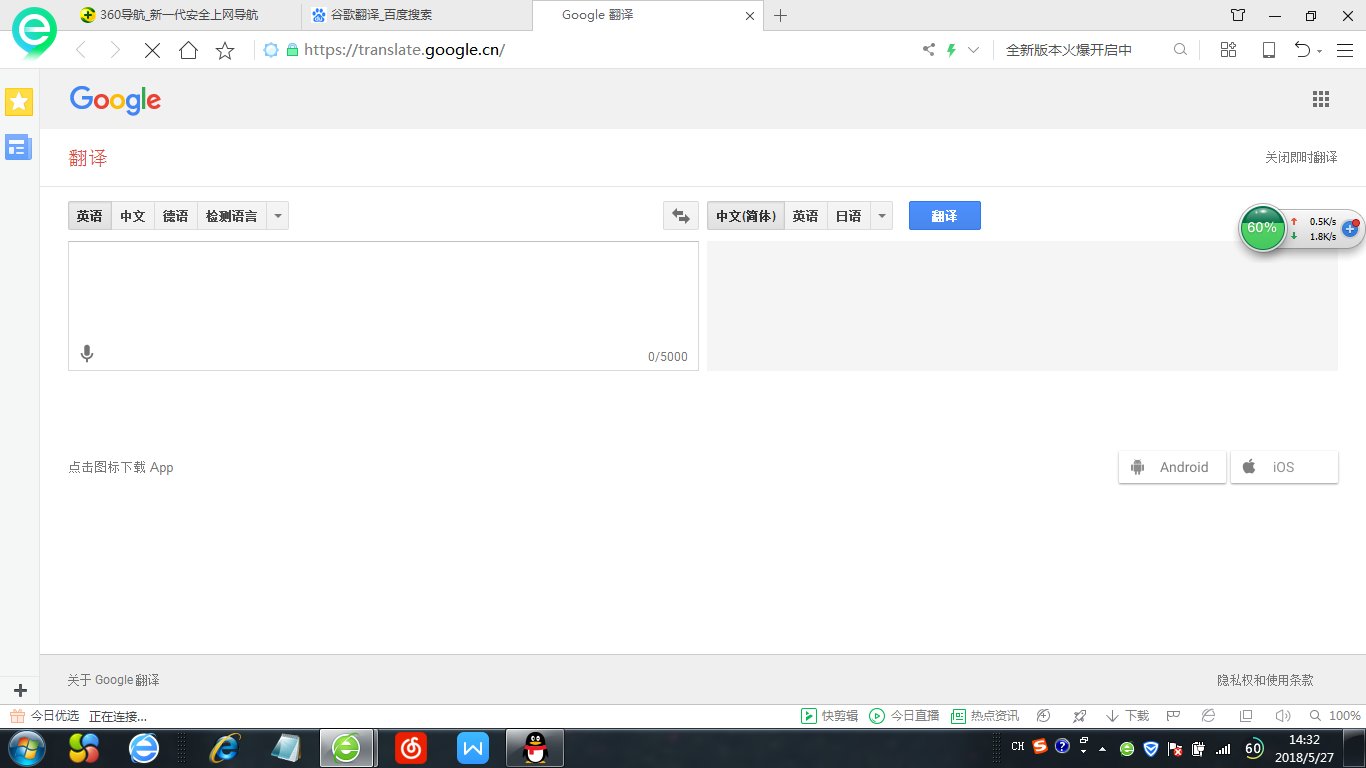Select 英语 as the source language
Image resolution: width=1366 pixels, height=768 pixels.
(89, 215)
